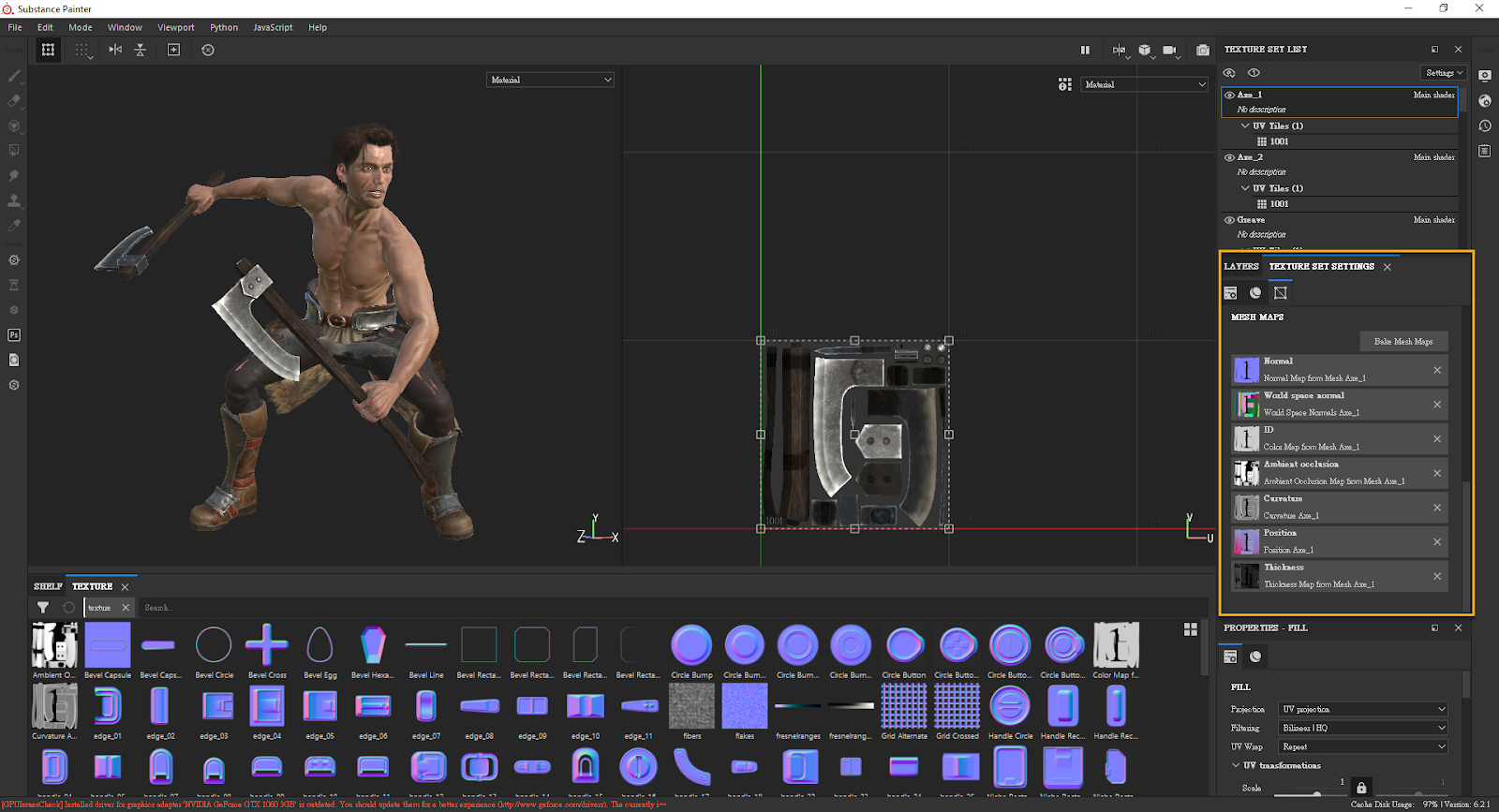Collapse the UV transformations section

click(1236, 765)
